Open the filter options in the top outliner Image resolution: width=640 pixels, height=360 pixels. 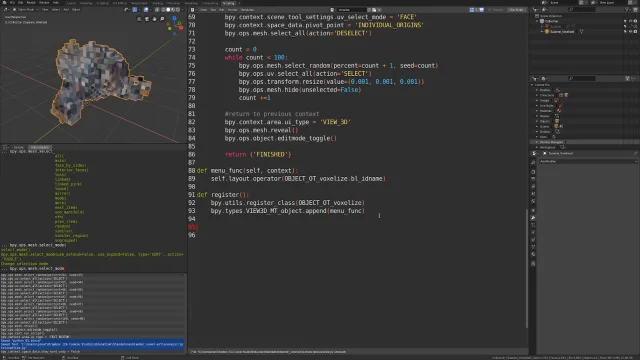[x=627, y=9]
